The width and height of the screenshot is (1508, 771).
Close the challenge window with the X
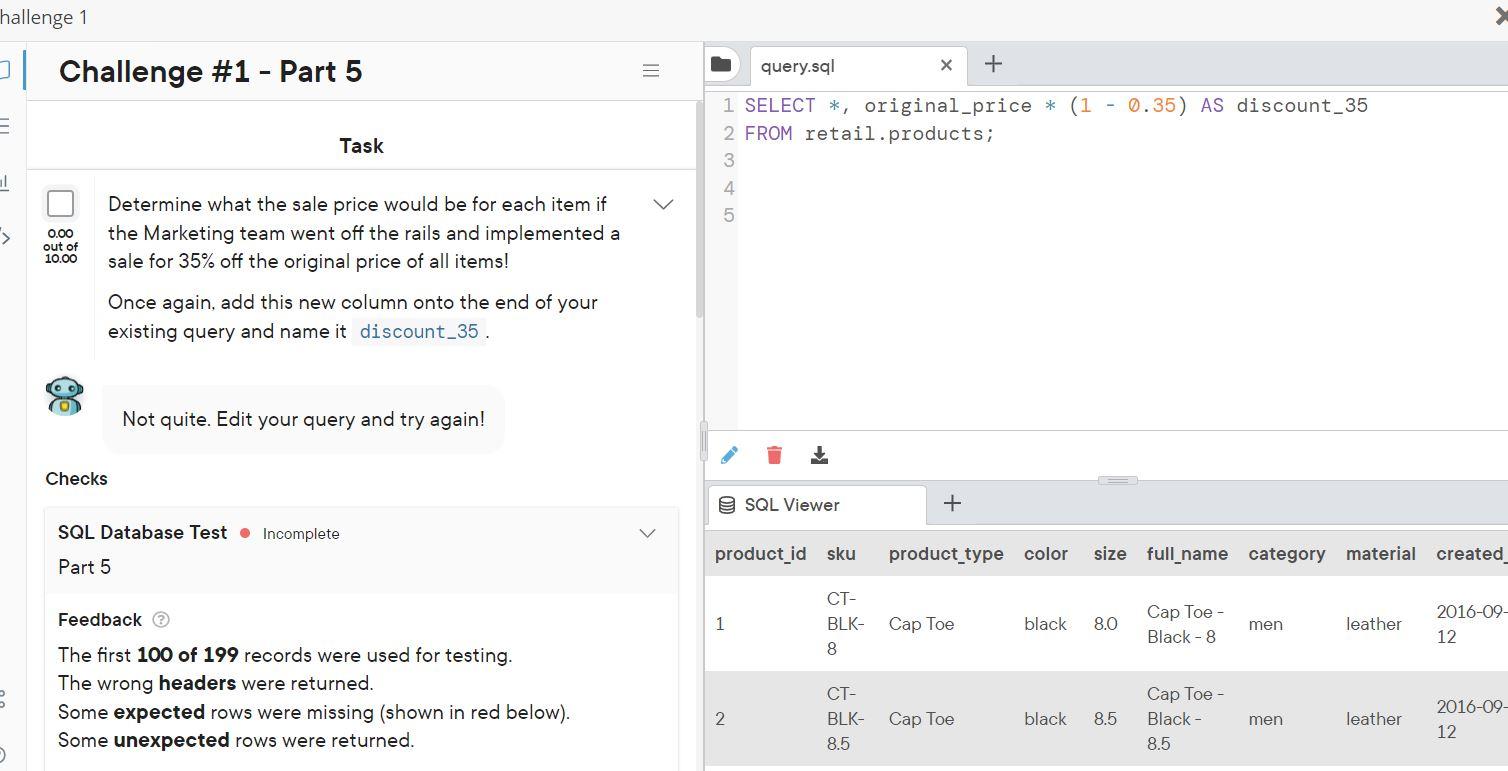click(x=1500, y=17)
